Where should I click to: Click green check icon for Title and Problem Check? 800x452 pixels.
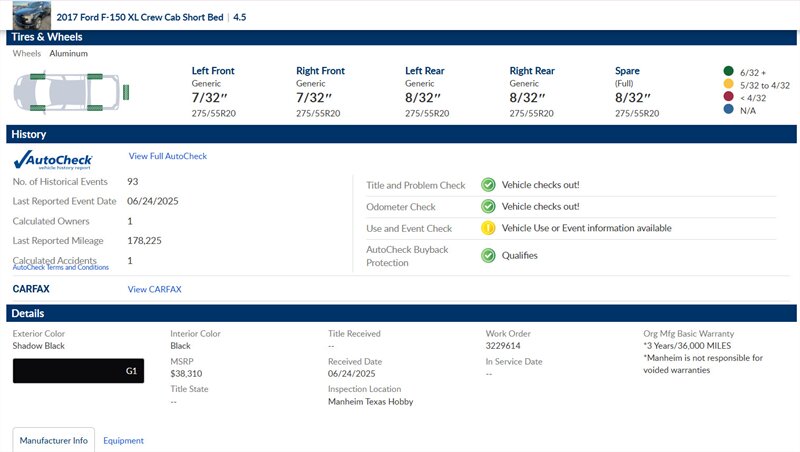pyautogui.click(x=488, y=185)
